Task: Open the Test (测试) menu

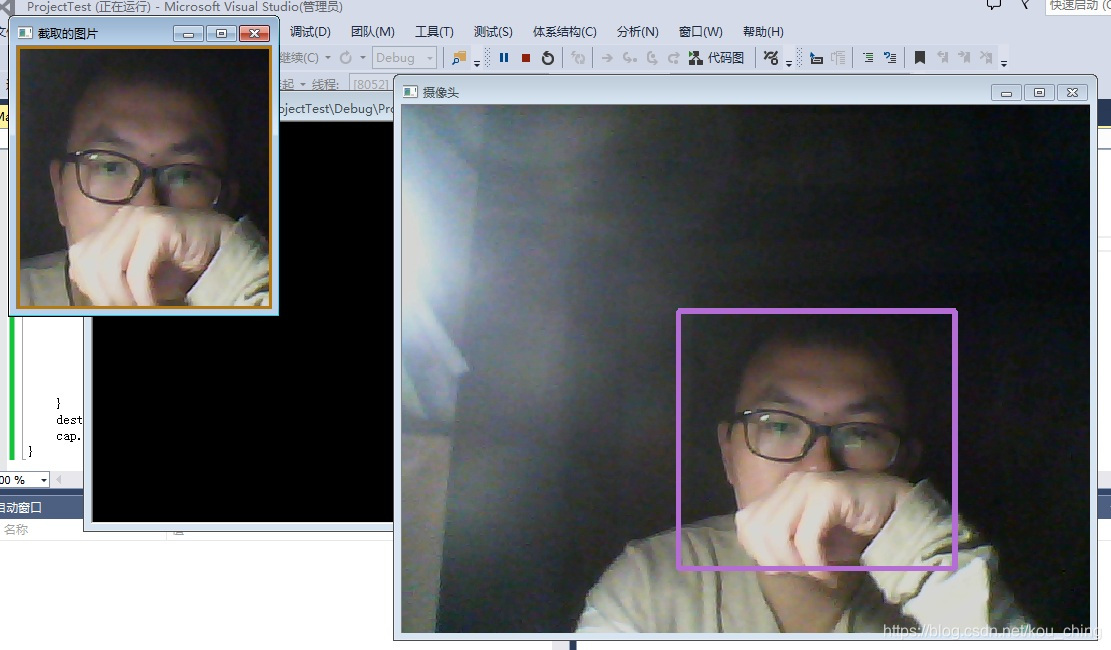Action: point(493,32)
